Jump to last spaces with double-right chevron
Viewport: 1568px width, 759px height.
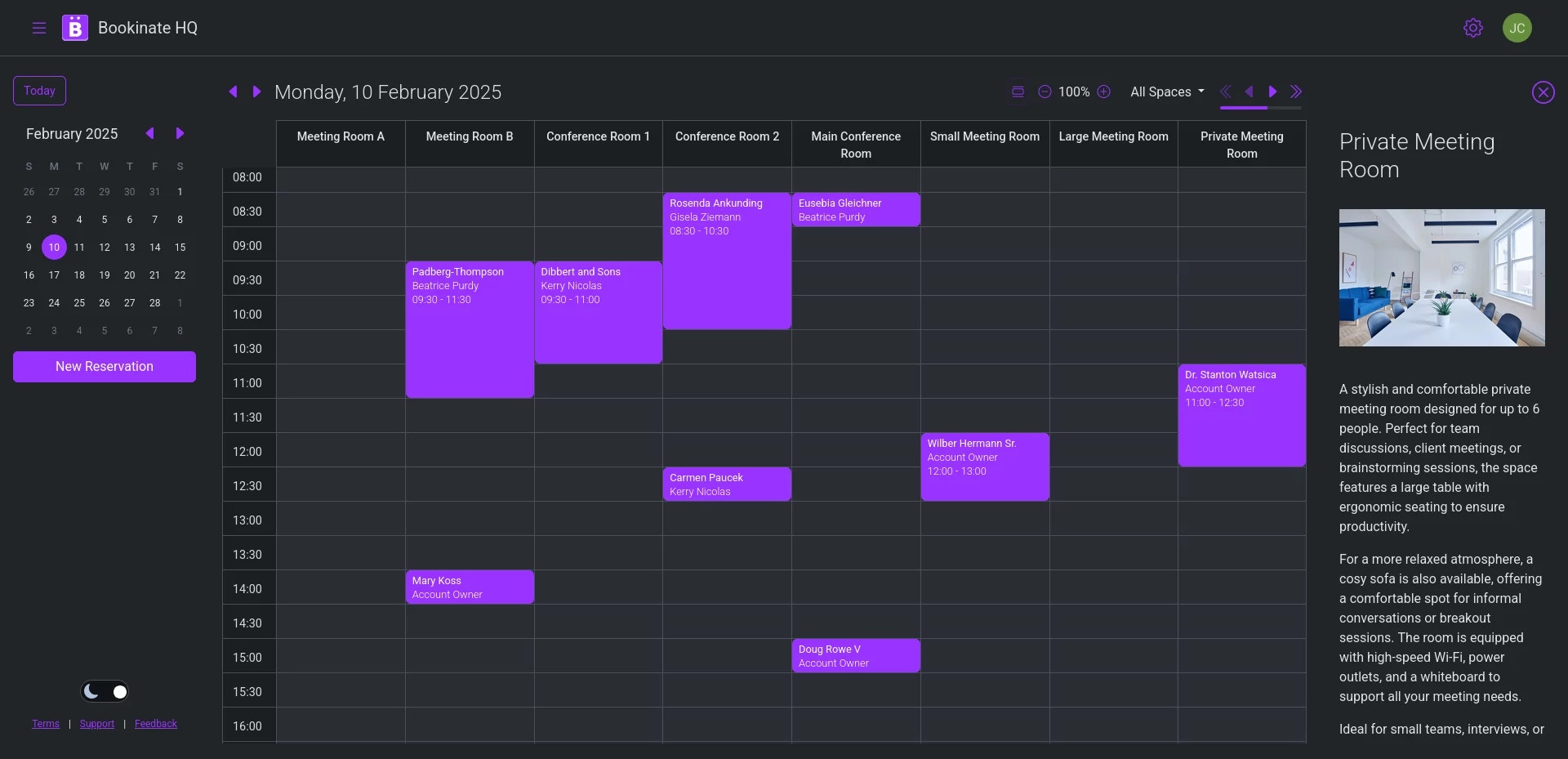click(1296, 92)
